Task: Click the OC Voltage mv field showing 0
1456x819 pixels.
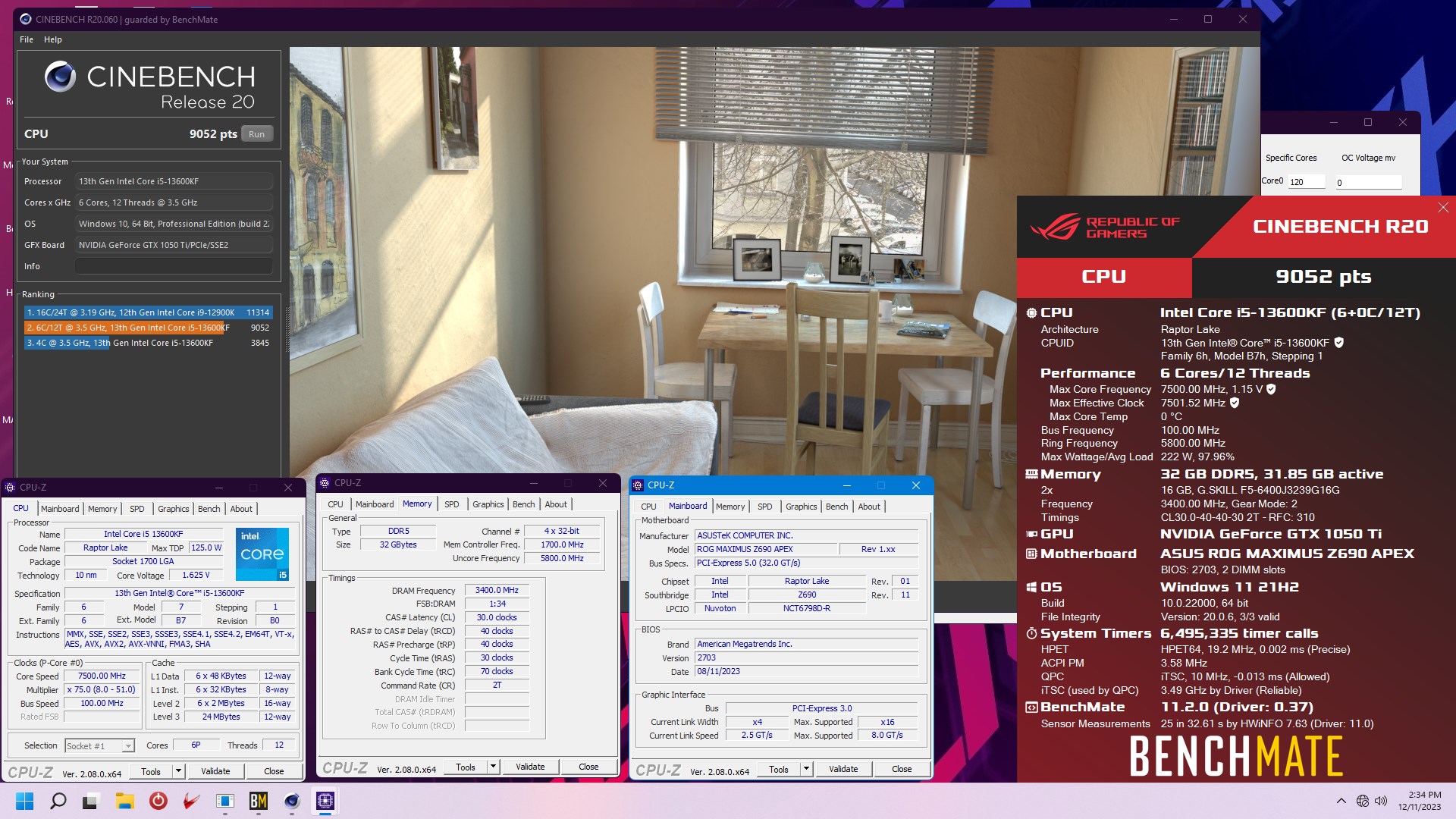Action: pos(1368,182)
